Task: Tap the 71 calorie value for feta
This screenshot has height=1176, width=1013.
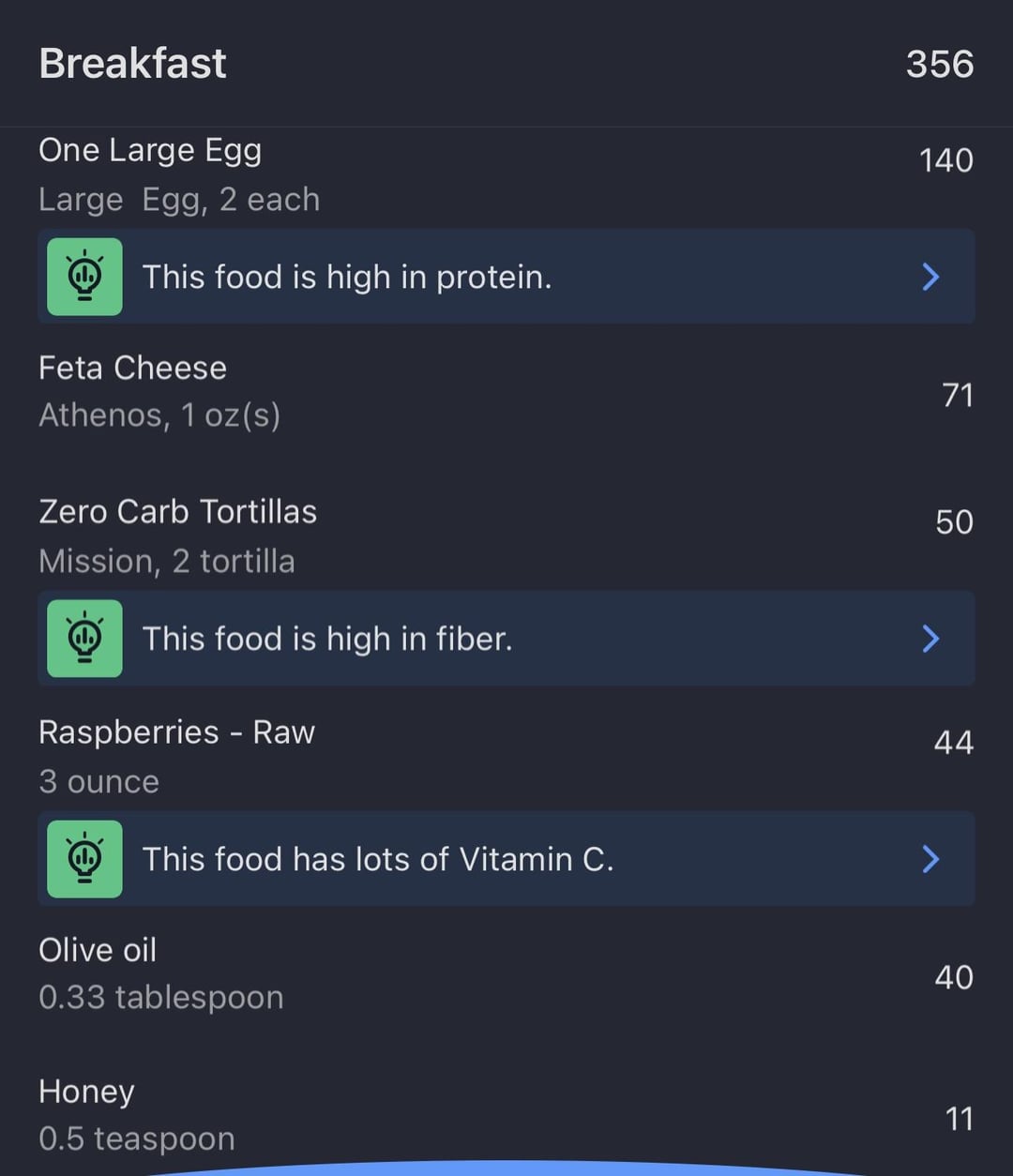Action: tap(958, 396)
